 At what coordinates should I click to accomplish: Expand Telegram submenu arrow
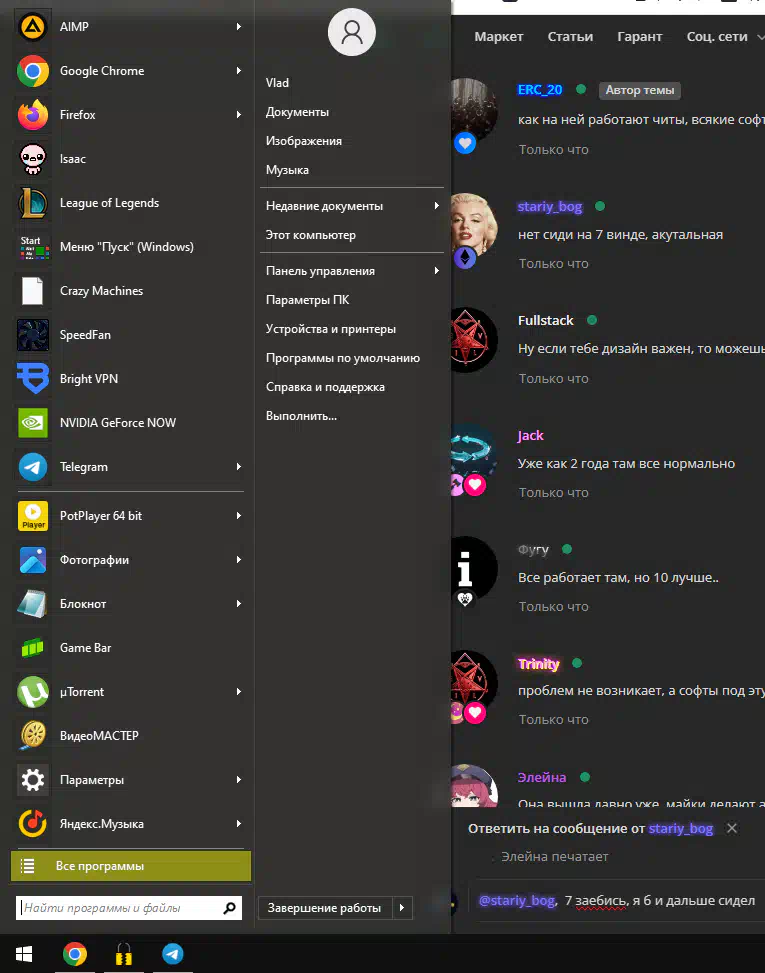[239, 467]
